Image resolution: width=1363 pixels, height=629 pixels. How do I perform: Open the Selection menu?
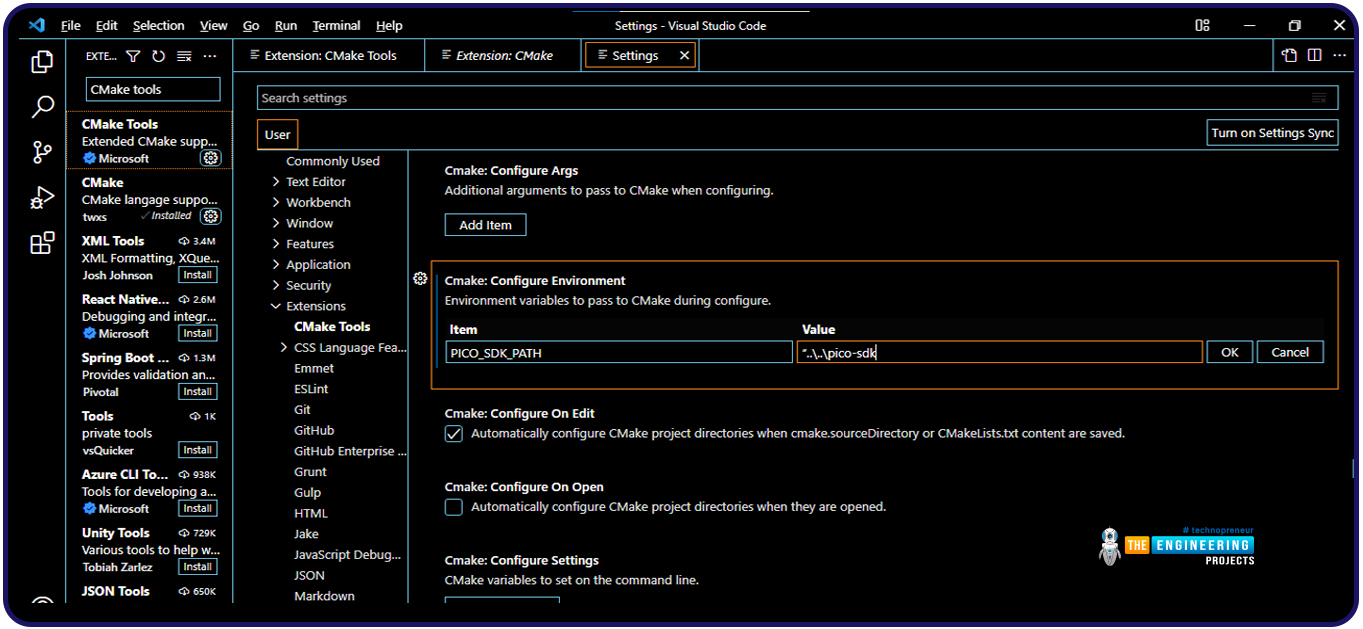click(158, 25)
